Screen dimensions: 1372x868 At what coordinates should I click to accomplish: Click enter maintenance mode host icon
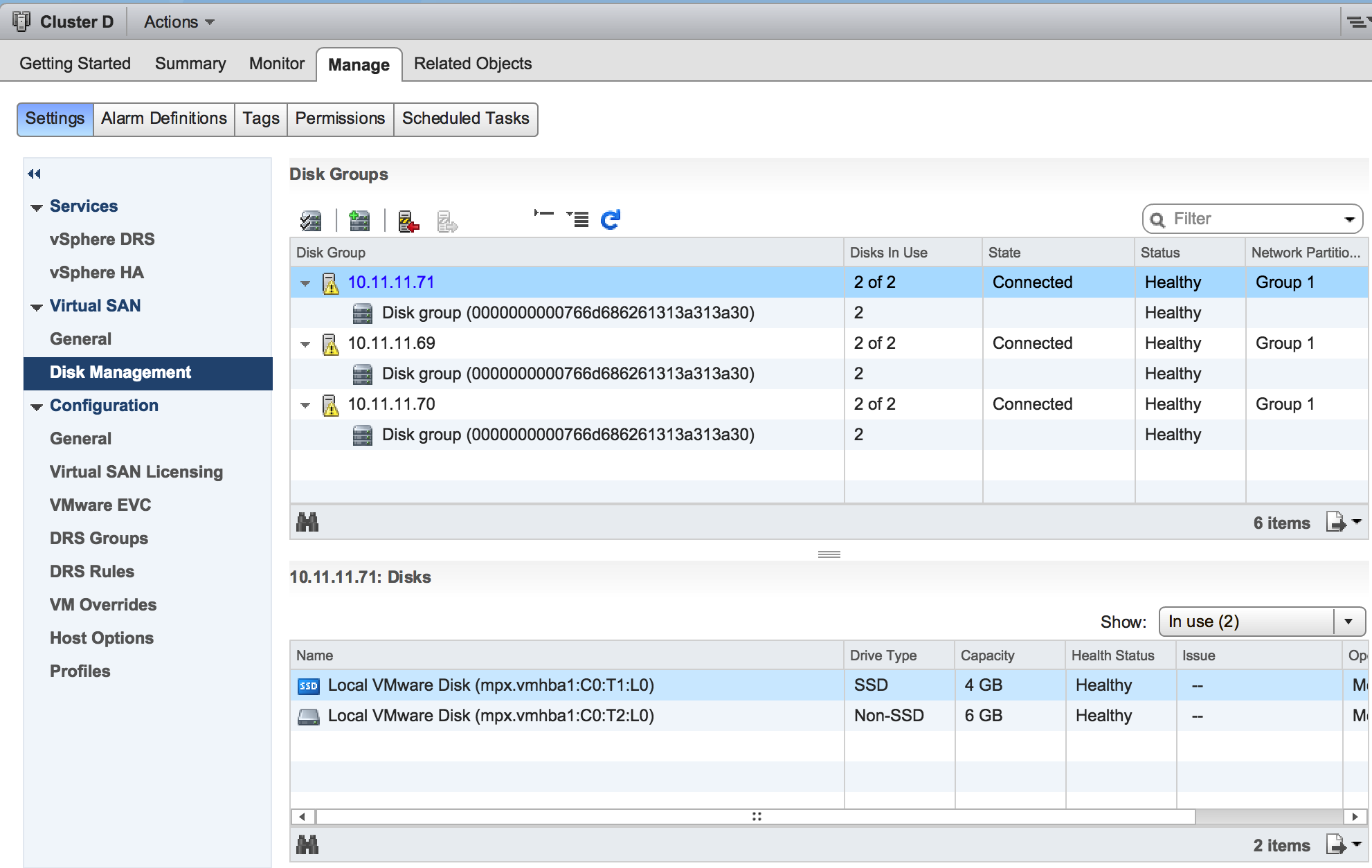point(408,221)
